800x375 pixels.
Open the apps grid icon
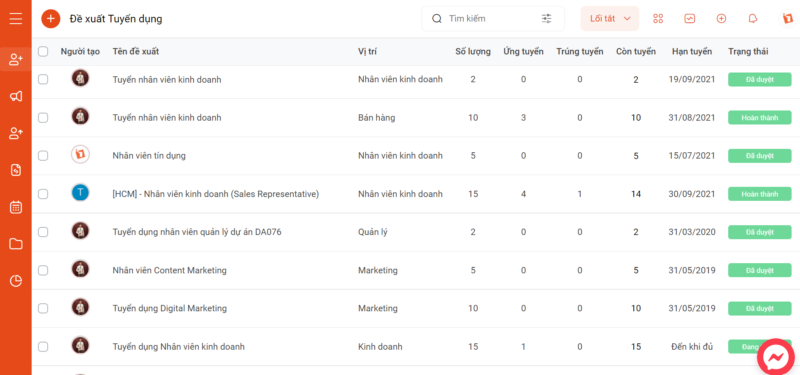[658, 19]
